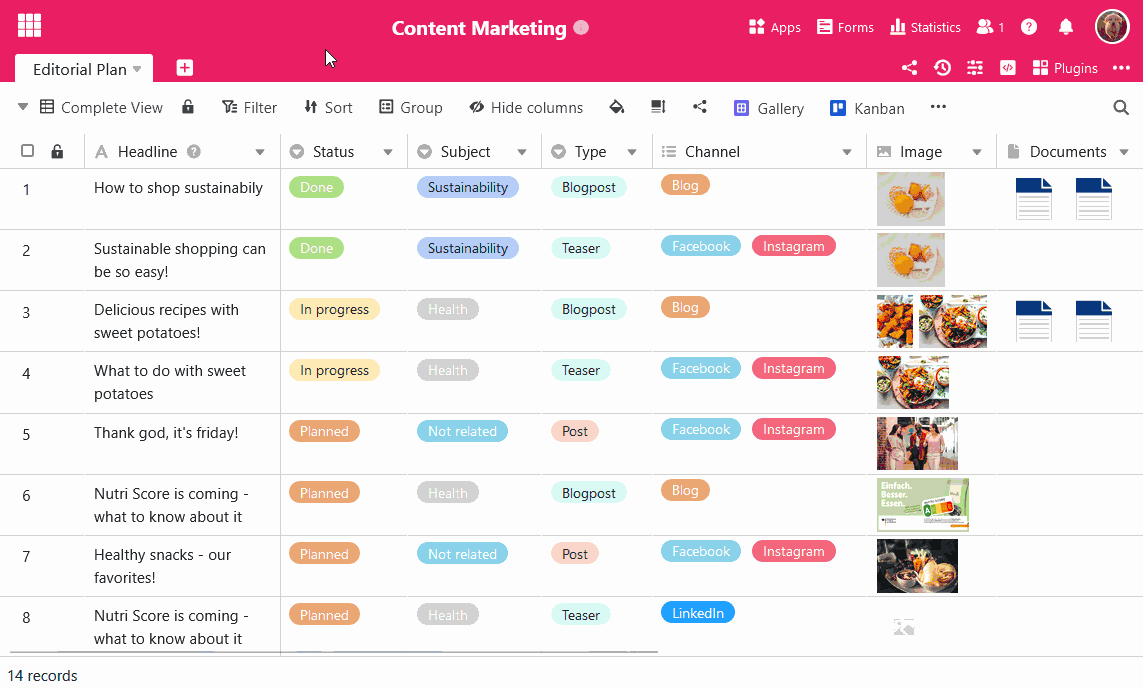This screenshot has width=1143, height=689.
Task: Open the Forms menu
Action: (845, 27)
